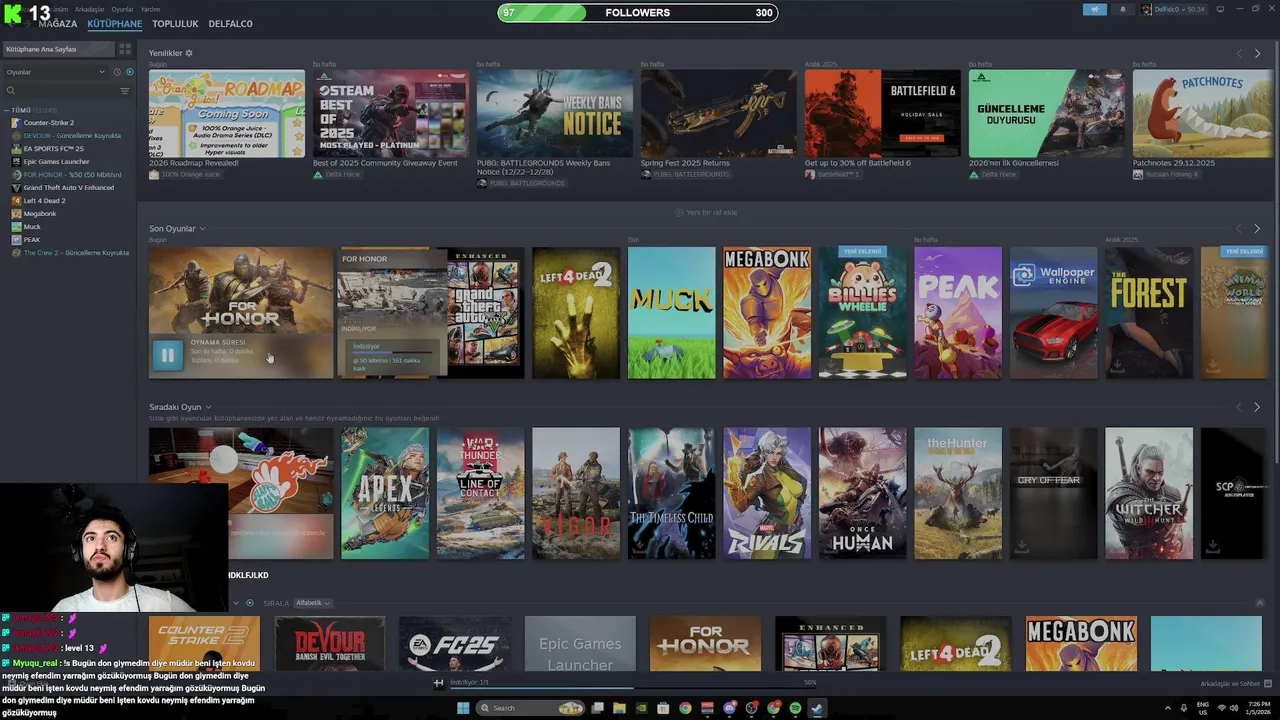Open Wallpaper Engine tile

coord(1054,313)
